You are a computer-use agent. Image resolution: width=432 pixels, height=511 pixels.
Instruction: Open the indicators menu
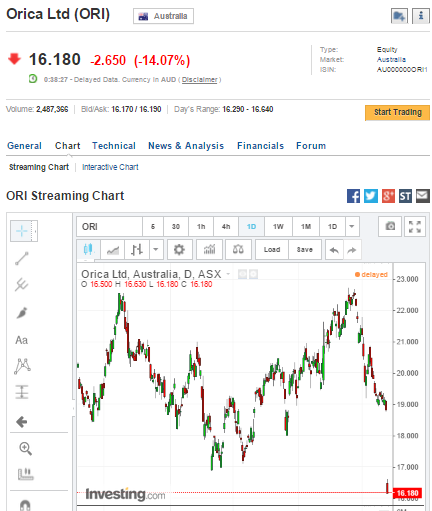click(209, 249)
